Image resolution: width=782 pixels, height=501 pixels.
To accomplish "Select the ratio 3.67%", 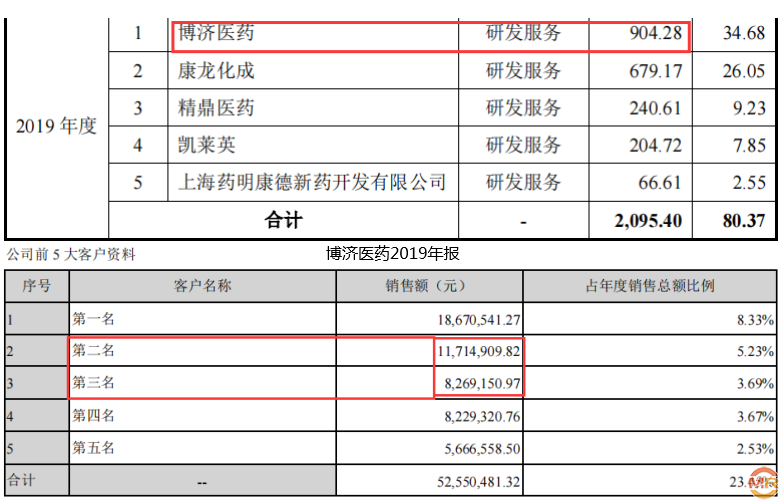I will tap(756, 417).
